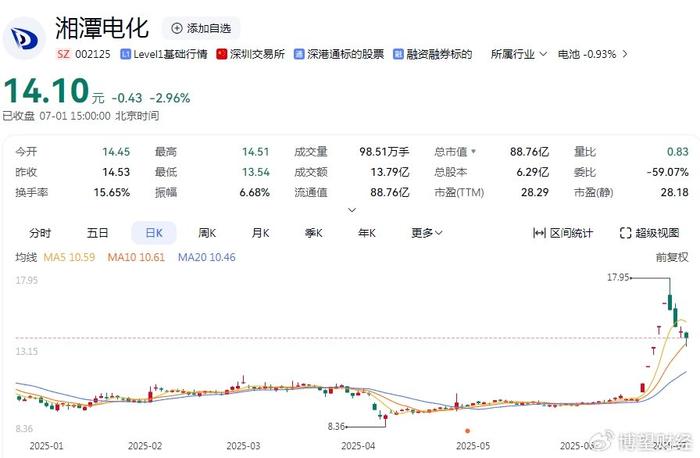Click the 湘潭电化 company logo icon
Screen dimensions: 700x458
24,39
